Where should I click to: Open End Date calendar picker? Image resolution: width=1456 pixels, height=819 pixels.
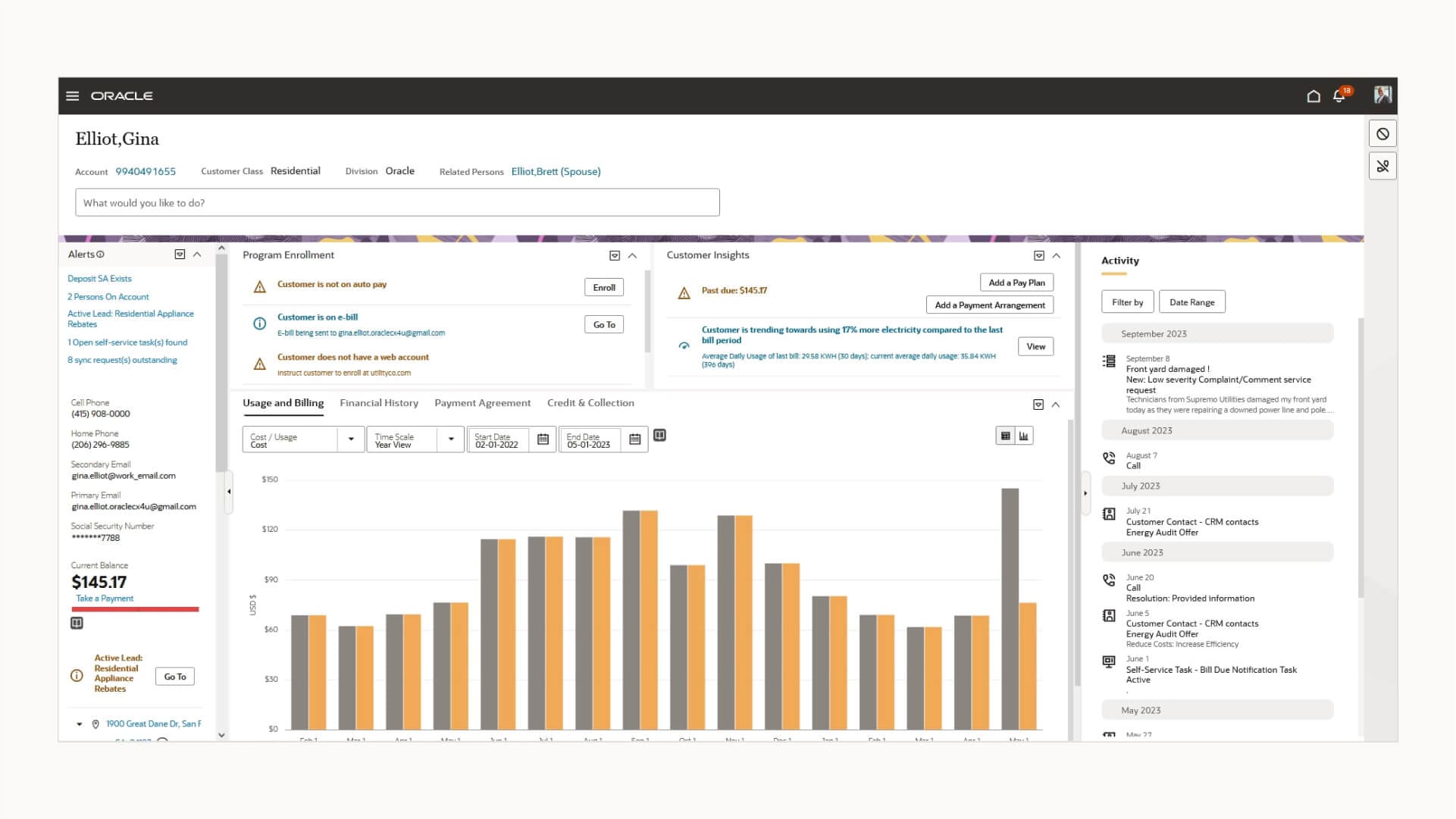tap(634, 439)
